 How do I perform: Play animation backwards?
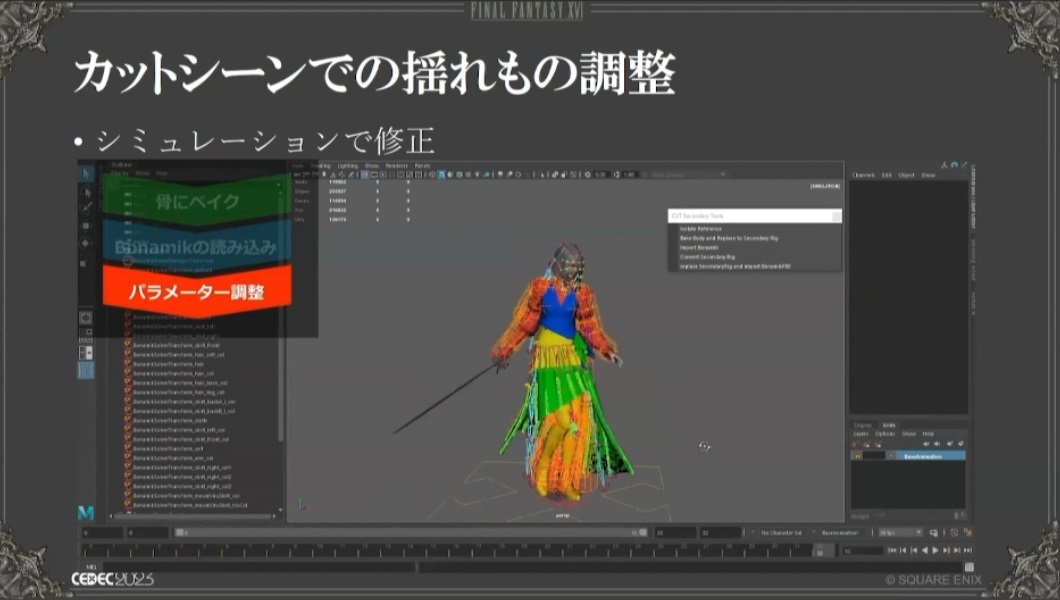[924, 551]
